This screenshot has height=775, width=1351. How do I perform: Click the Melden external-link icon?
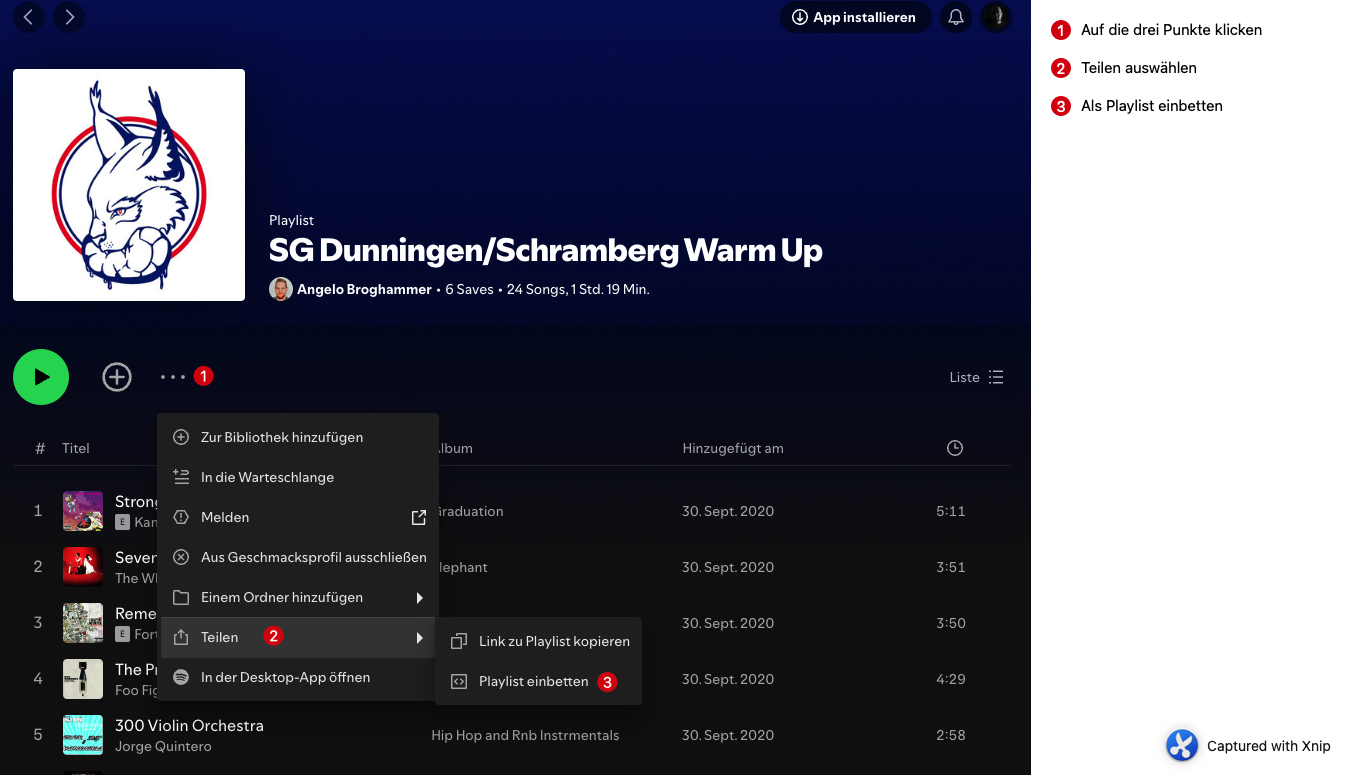418,517
